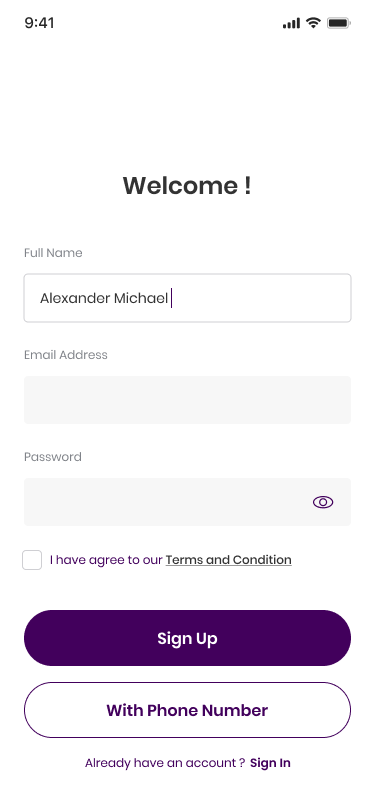Tap the battery icon in status bar
Screen dimensions: 375x812
(339, 23)
